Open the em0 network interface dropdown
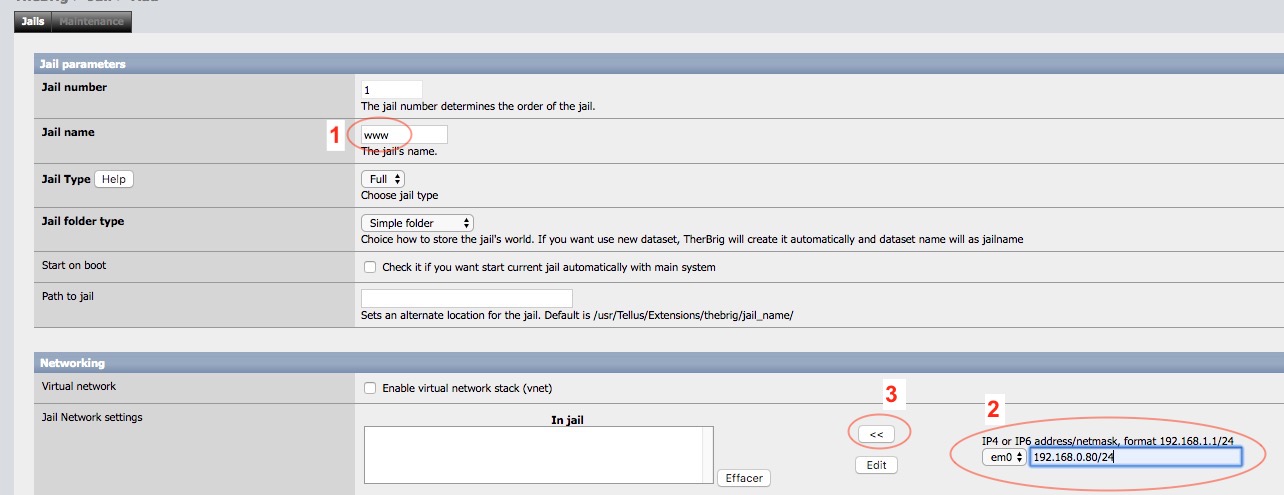The width and height of the screenshot is (1284, 495). pyautogui.click(x=1004, y=457)
